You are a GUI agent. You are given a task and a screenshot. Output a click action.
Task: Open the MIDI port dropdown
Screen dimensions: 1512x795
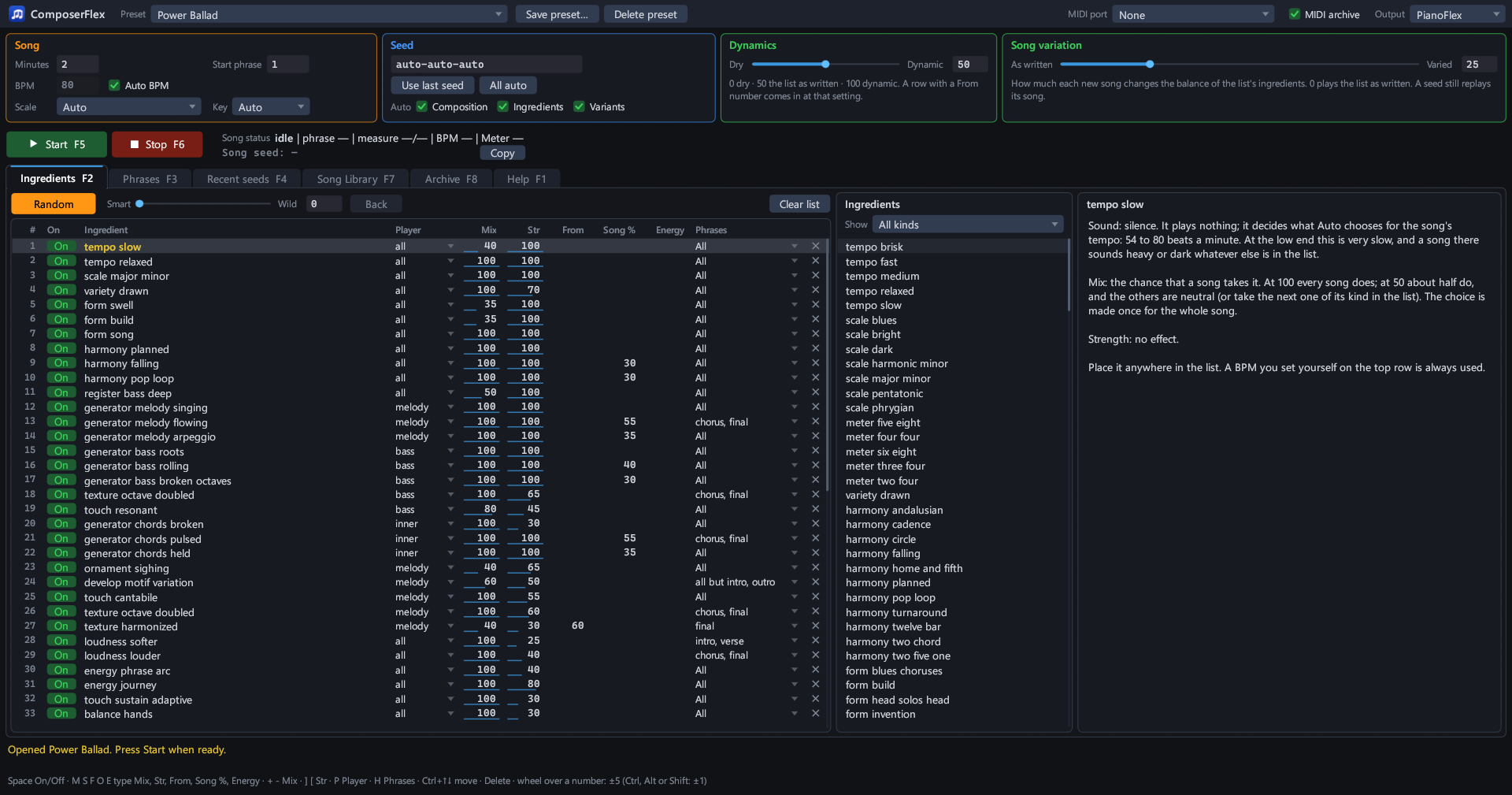(x=1193, y=14)
